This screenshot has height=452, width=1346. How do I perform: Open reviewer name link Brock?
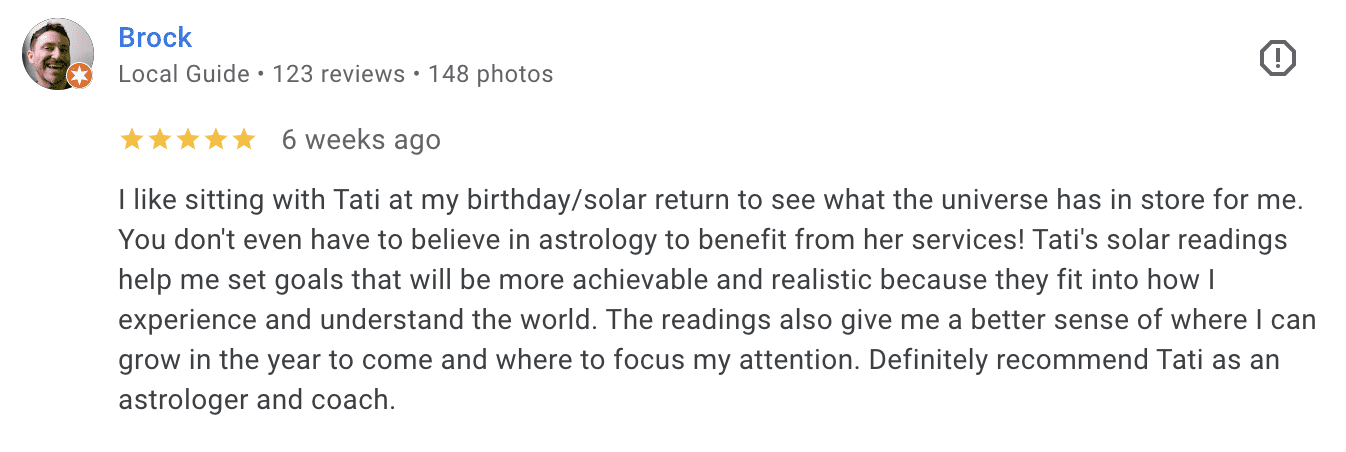tap(155, 38)
